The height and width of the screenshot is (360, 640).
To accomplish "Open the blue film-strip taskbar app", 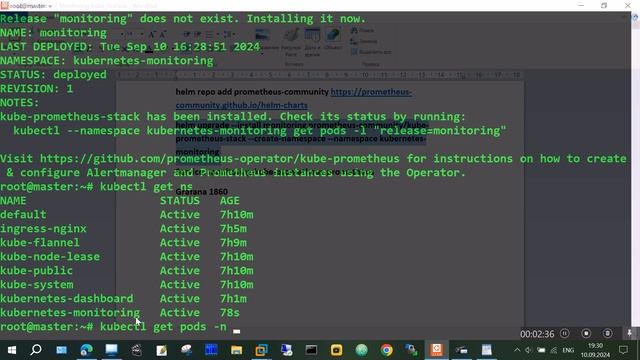I will click(211, 350).
